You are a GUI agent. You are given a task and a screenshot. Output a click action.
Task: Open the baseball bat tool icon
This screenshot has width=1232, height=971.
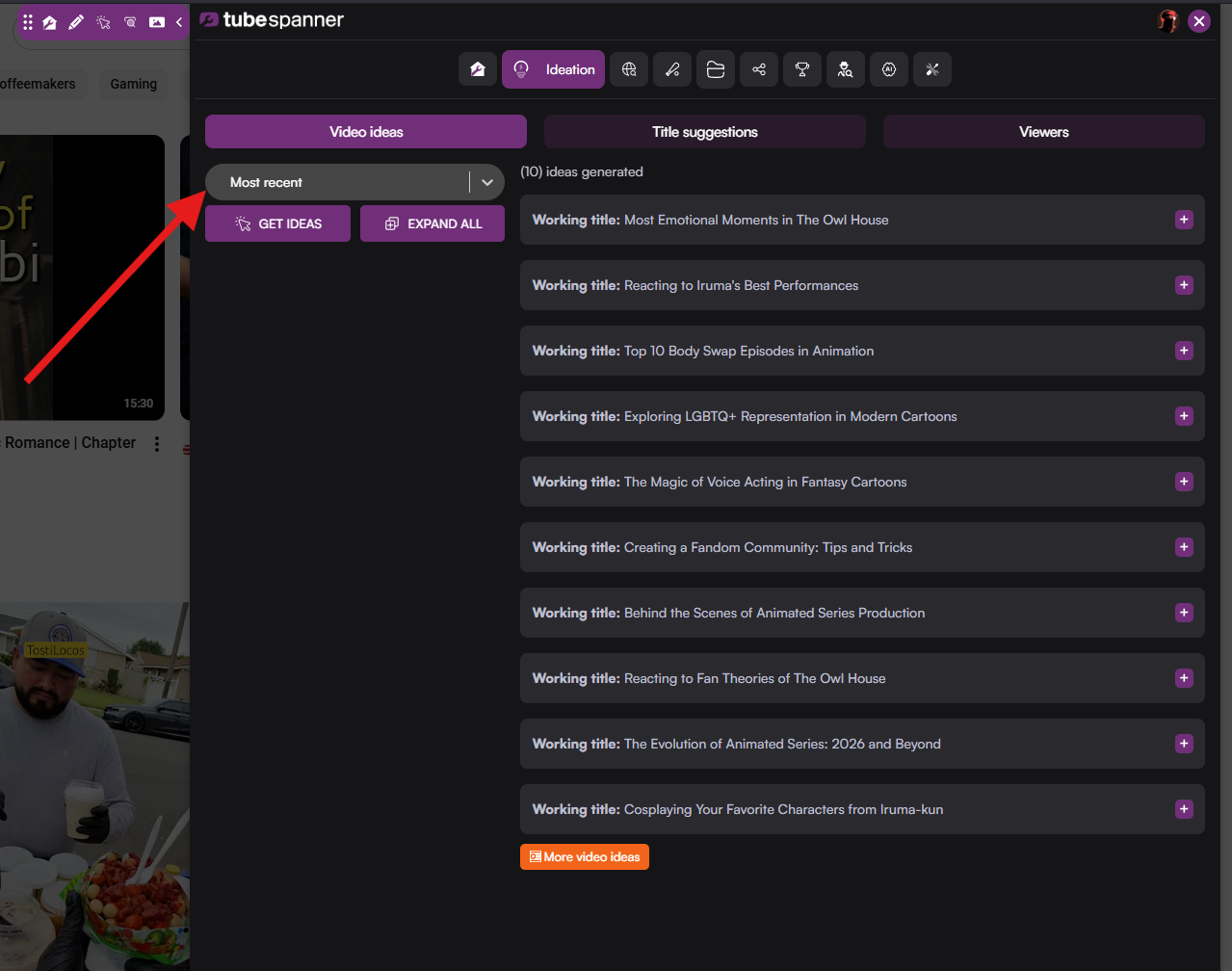tap(672, 69)
